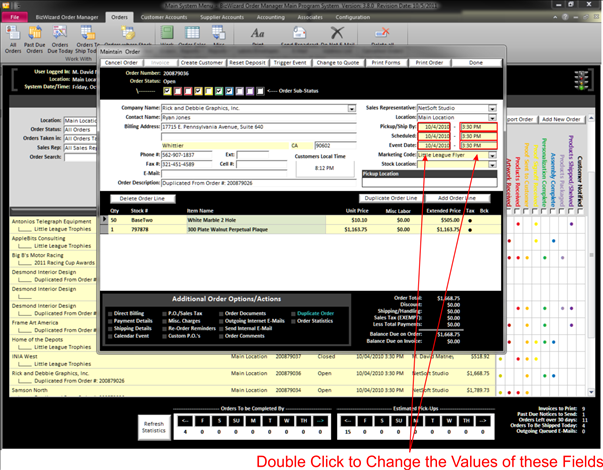The image size is (603, 470).
Task: Select the record selector arrow for BaseTwo line
Action: [x=104, y=219]
